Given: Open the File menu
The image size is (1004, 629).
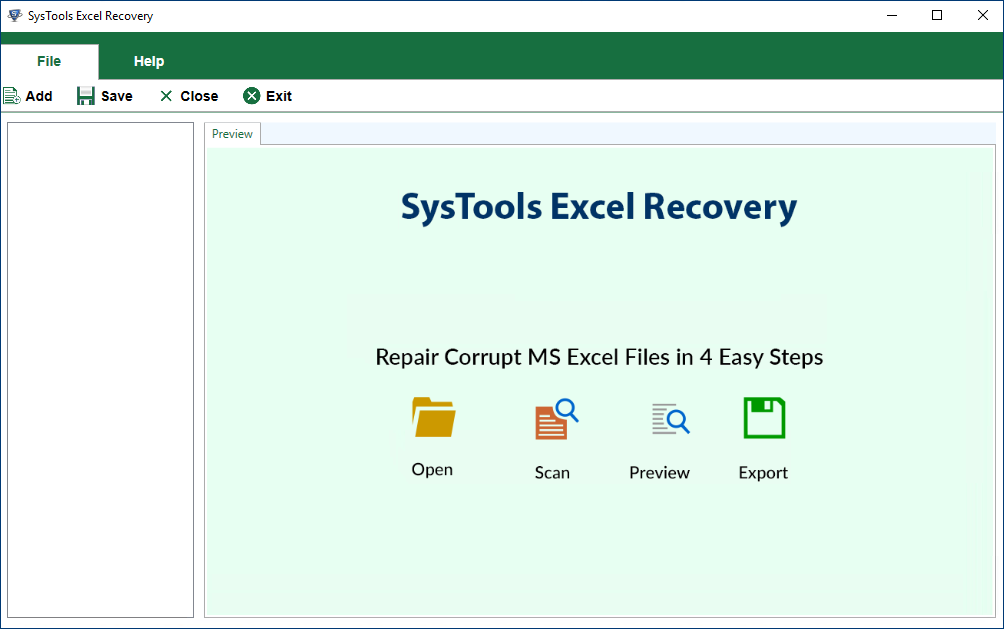Looking at the screenshot, I should [x=49, y=61].
